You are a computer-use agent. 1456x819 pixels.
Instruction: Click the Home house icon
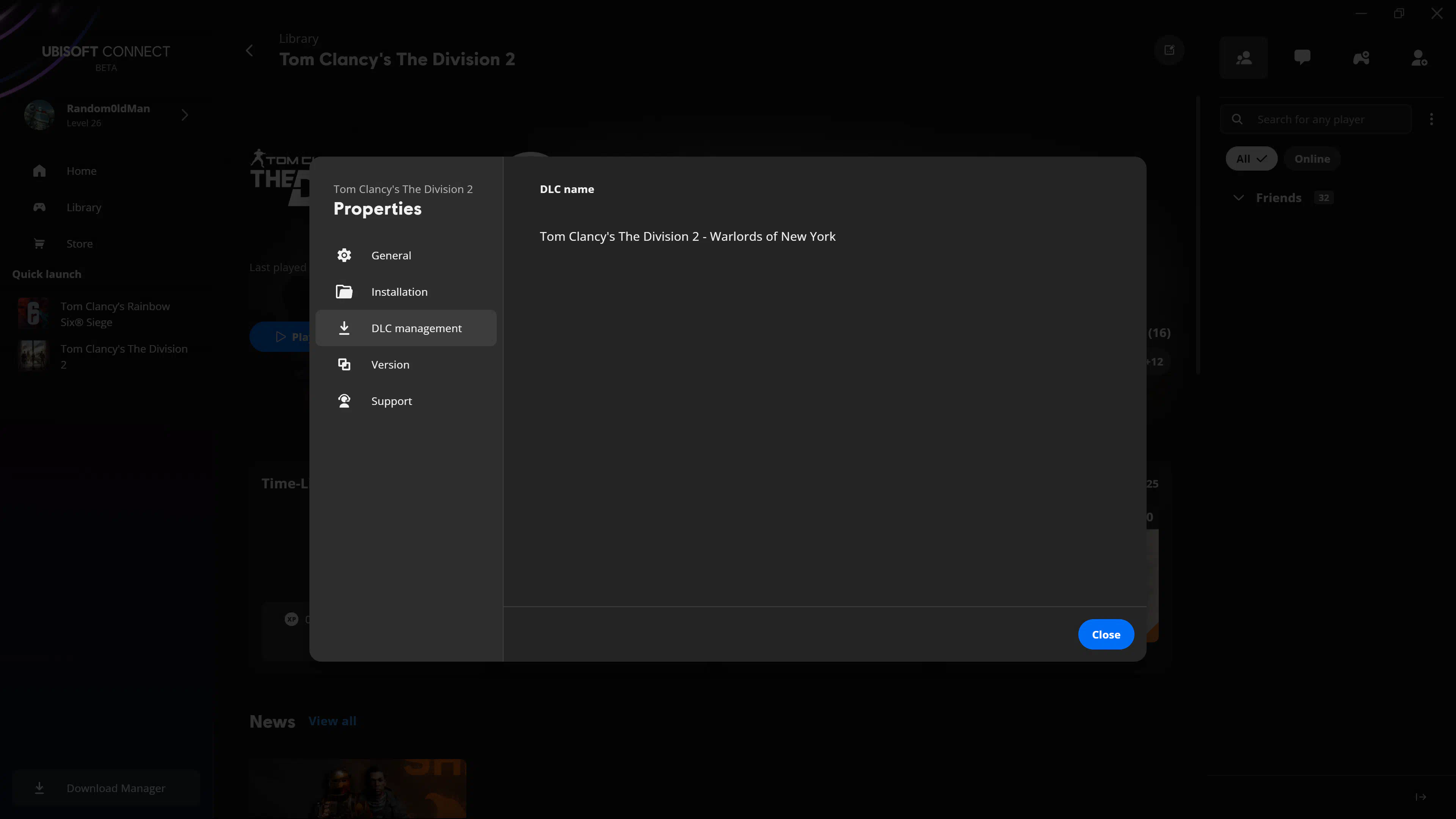click(x=39, y=171)
